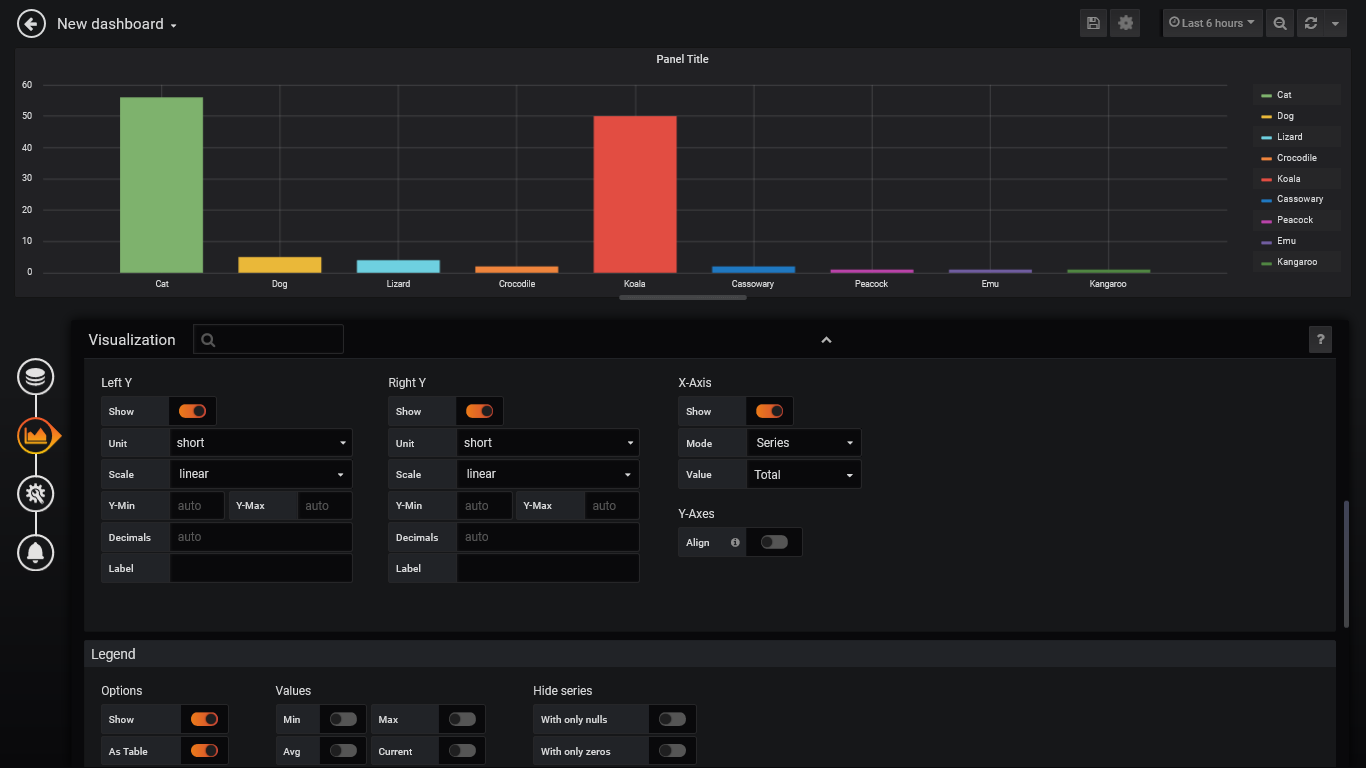
Task: Open refresh interval dropdown arrow
Action: pyautogui.click(x=1336, y=23)
